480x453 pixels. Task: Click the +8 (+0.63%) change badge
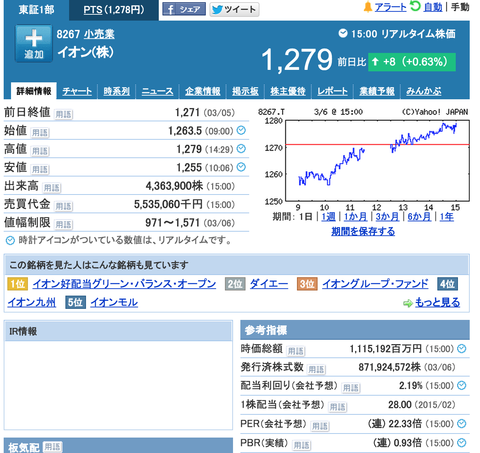coord(412,62)
